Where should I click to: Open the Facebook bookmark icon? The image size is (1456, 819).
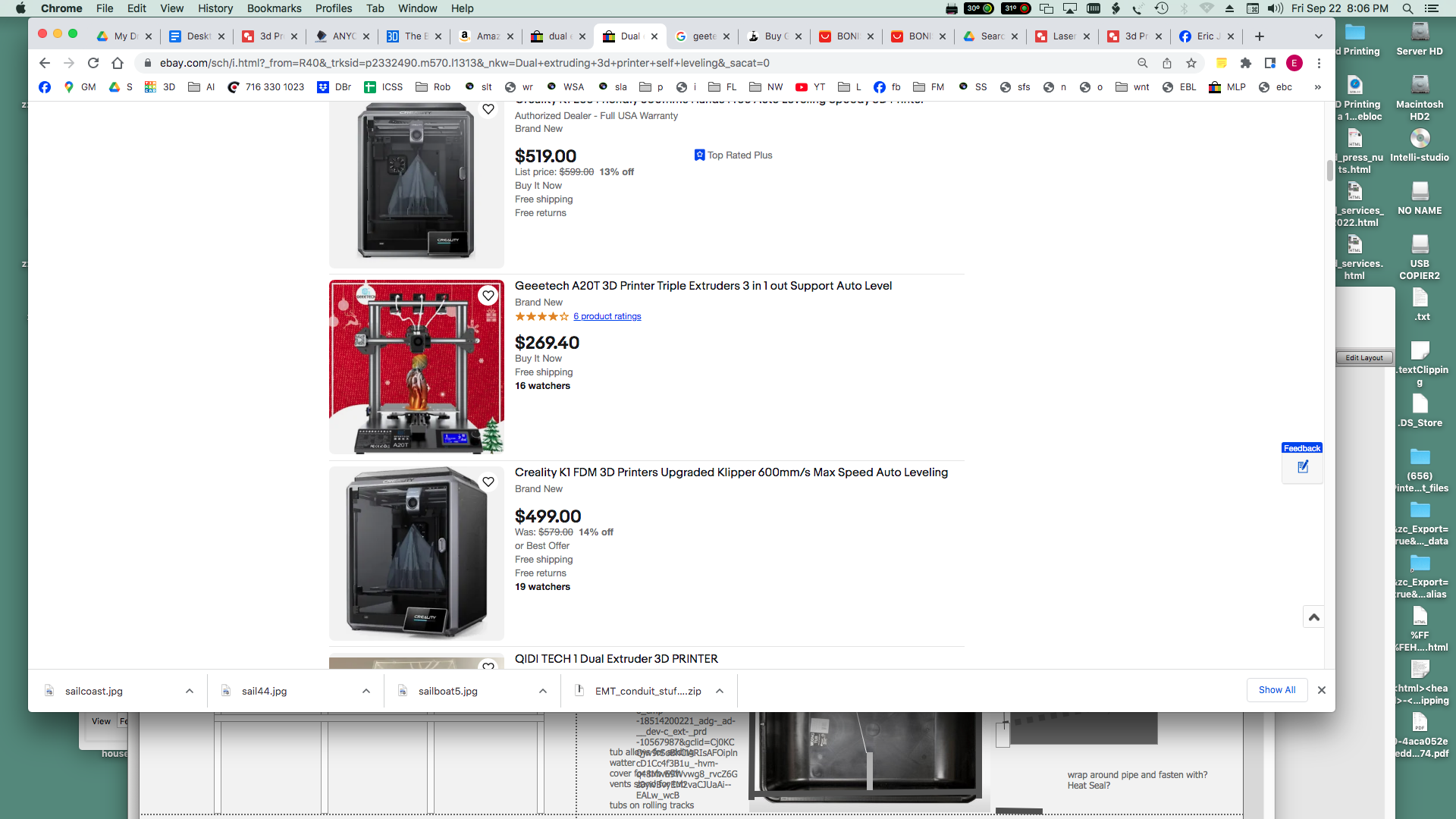pyautogui.click(x=45, y=87)
